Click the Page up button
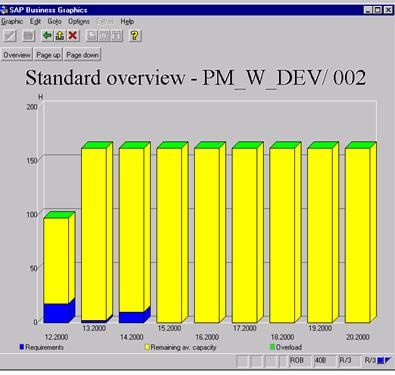The image size is (395, 375). click(x=48, y=55)
